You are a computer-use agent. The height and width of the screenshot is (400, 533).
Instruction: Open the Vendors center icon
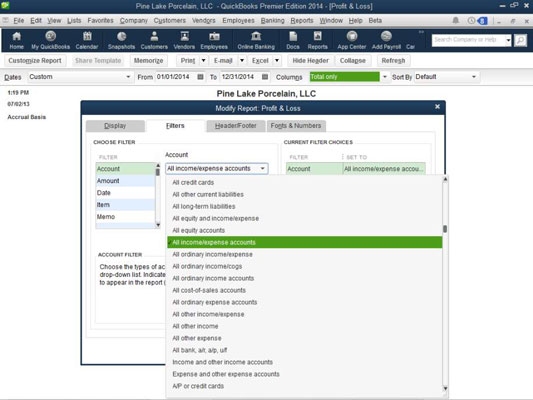(x=184, y=40)
